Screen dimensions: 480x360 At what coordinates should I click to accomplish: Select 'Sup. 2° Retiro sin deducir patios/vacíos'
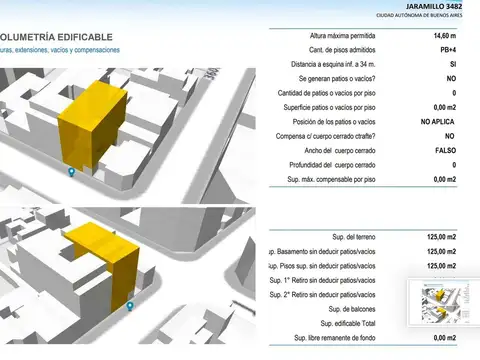322,295
